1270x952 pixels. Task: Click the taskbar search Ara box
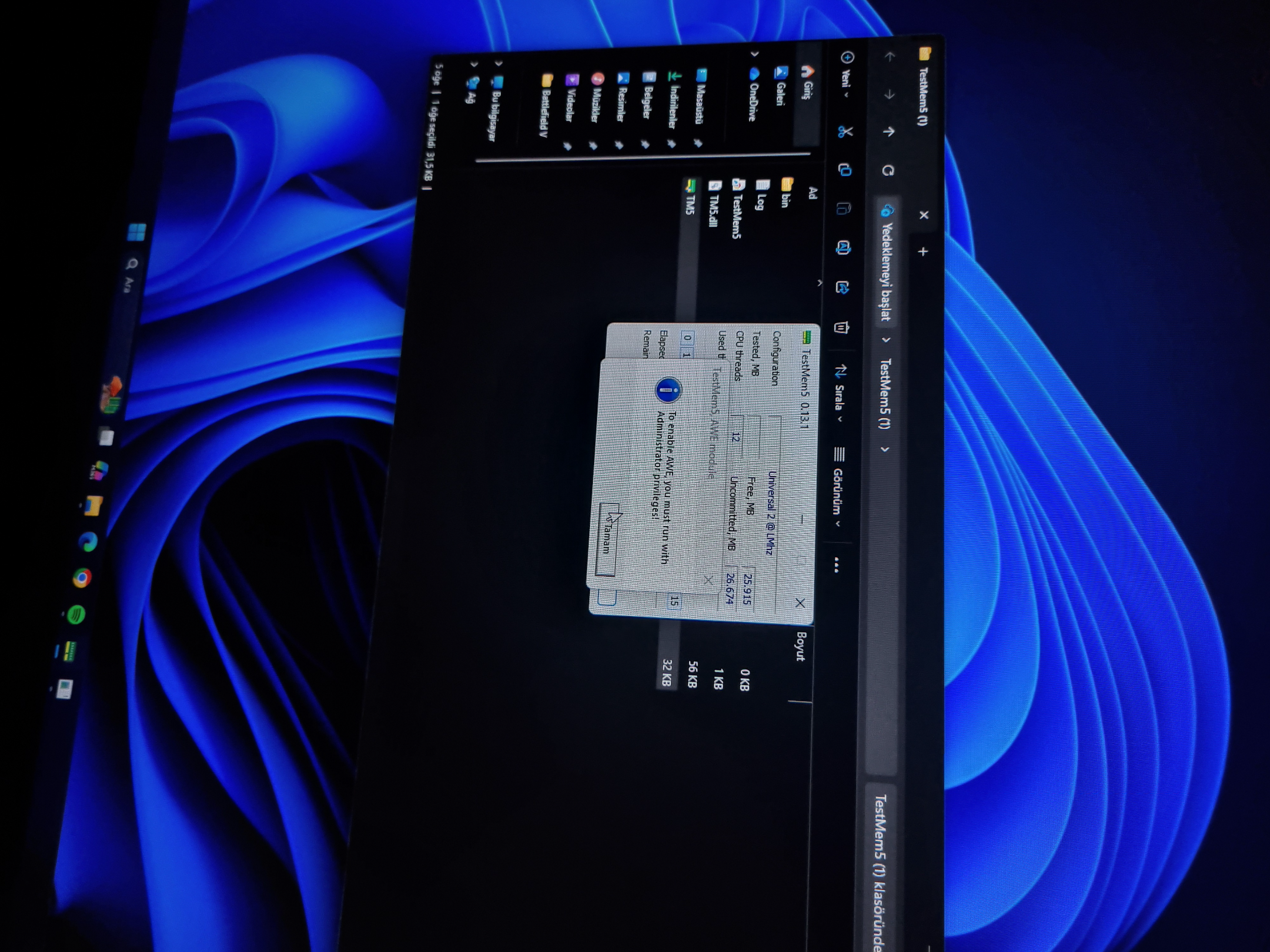(131, 275)
